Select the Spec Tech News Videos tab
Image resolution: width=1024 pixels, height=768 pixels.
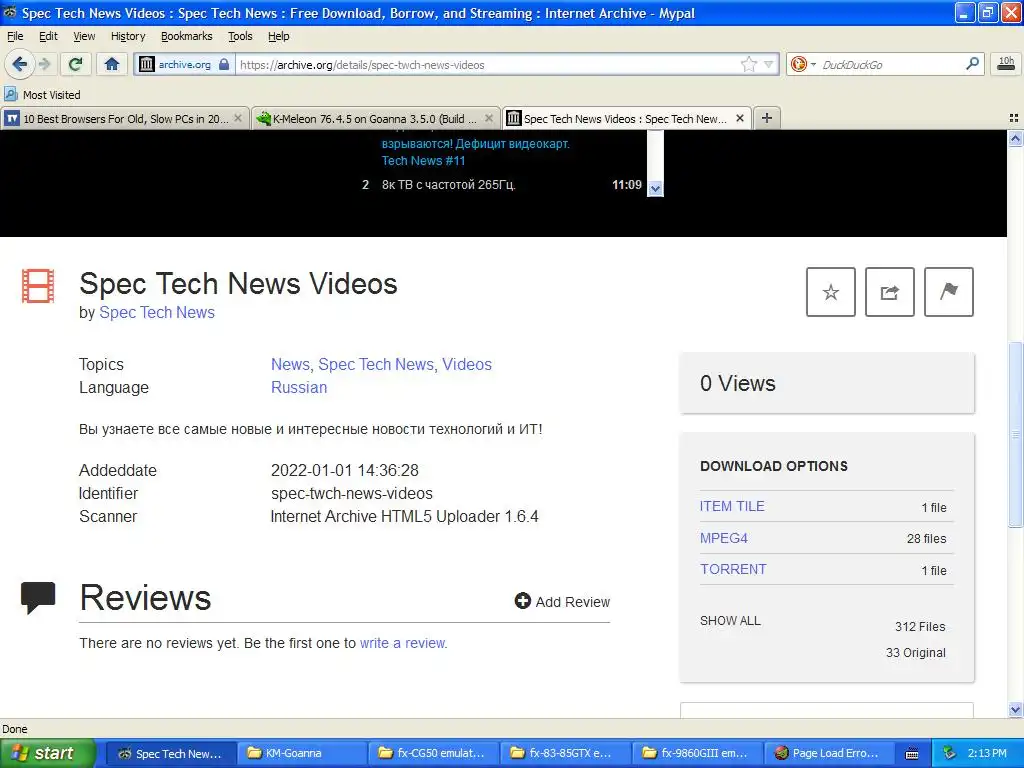(x=626, y=118)
